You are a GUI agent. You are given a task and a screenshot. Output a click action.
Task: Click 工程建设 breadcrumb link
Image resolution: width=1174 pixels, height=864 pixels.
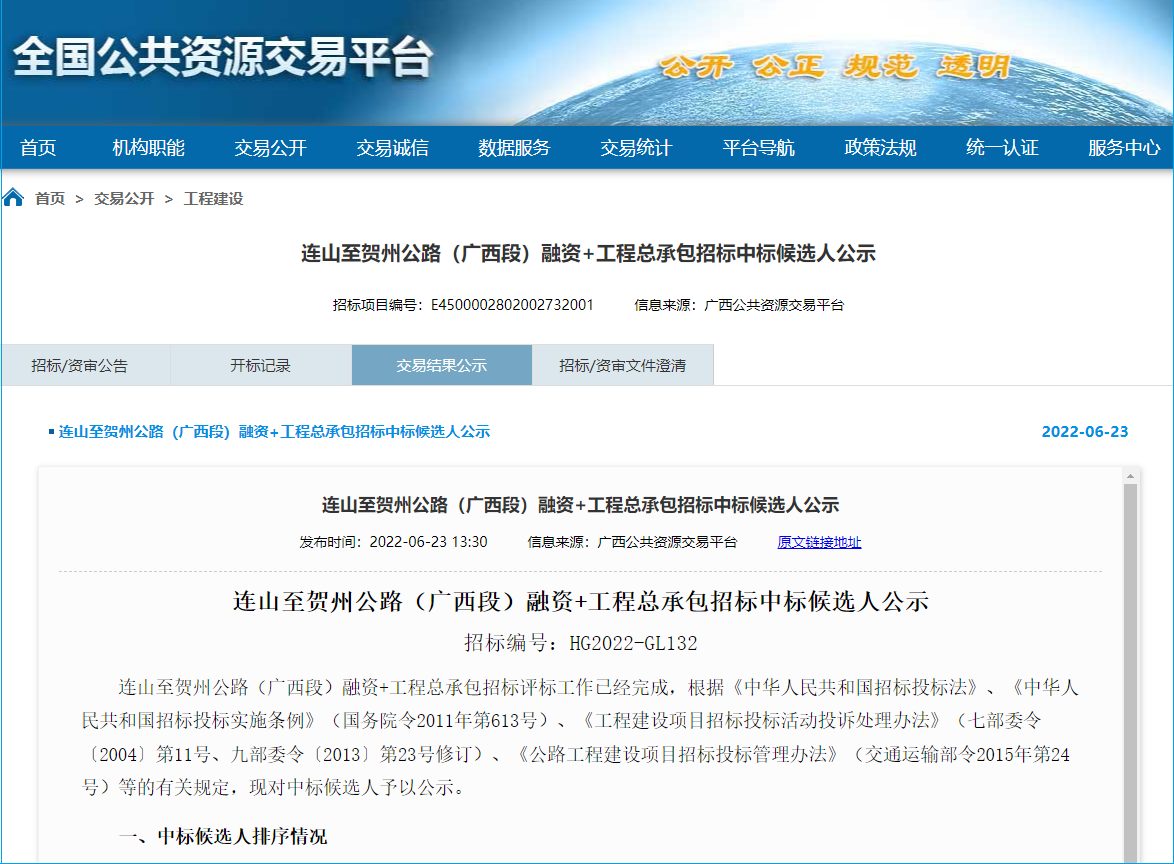213,199
